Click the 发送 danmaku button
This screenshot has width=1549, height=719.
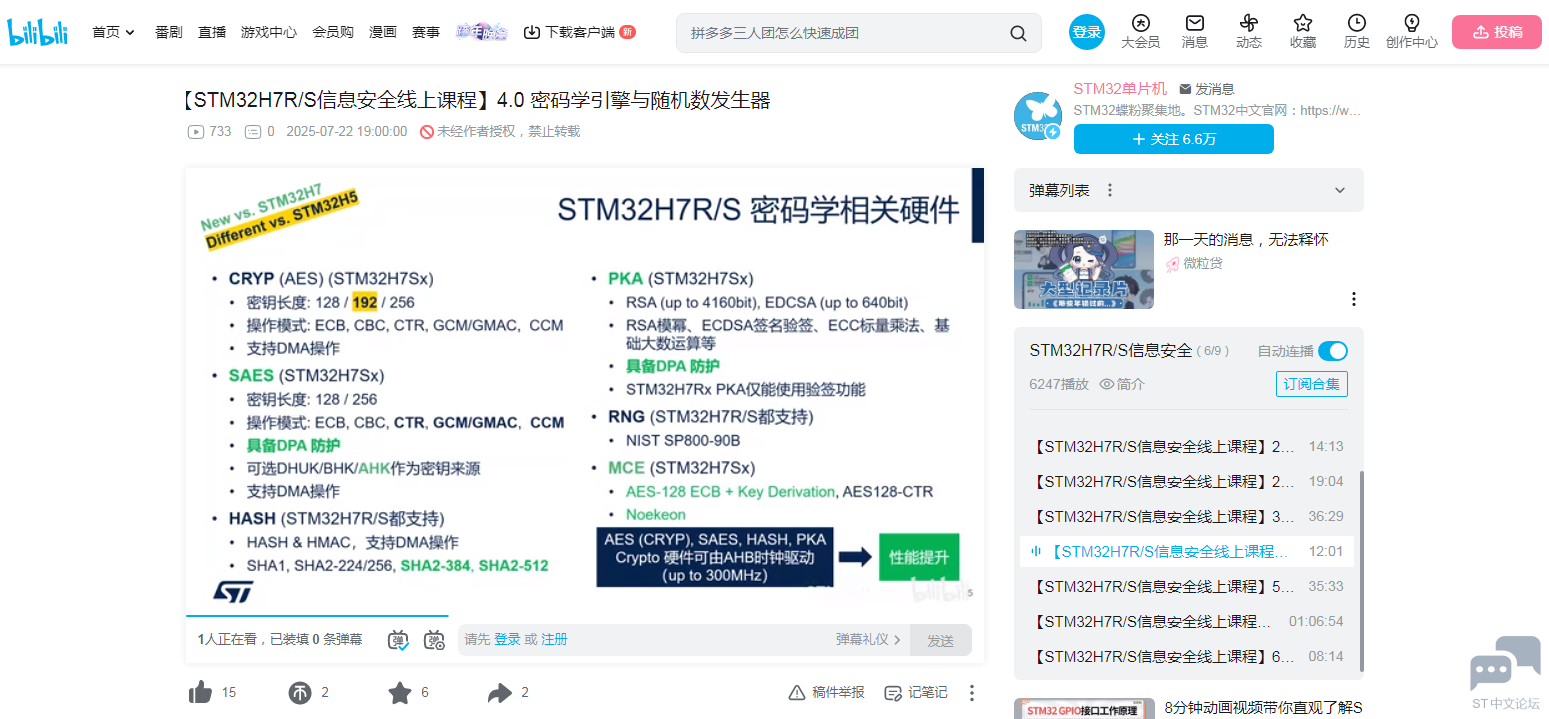(x=940, y=640)
